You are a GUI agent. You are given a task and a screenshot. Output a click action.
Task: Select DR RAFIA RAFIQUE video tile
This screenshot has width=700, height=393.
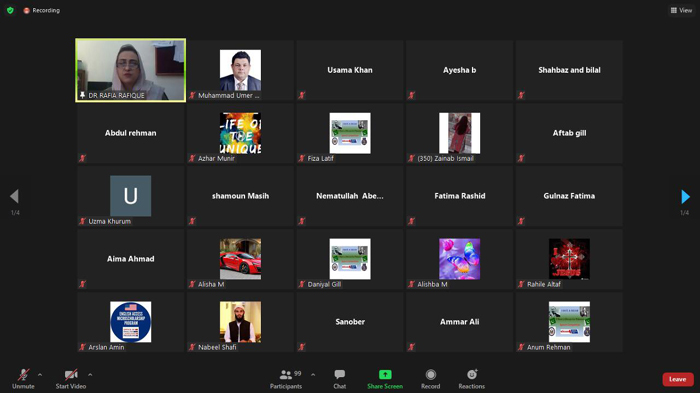[x=130, y=70]
